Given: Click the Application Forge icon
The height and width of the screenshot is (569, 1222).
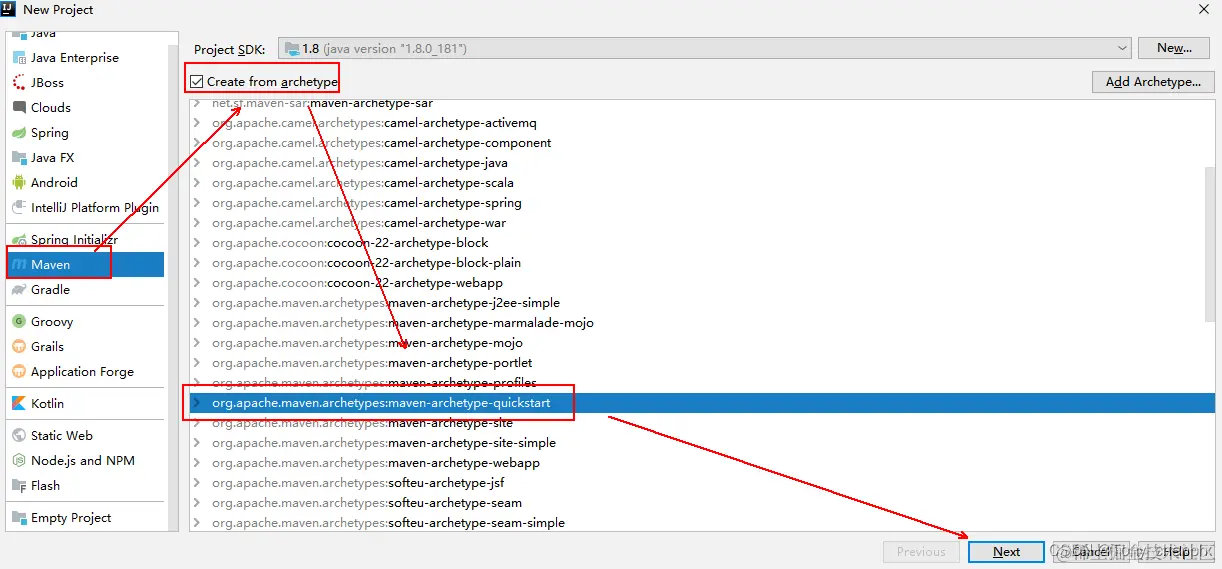Looking at the screenshot, I should click(20, 372).
